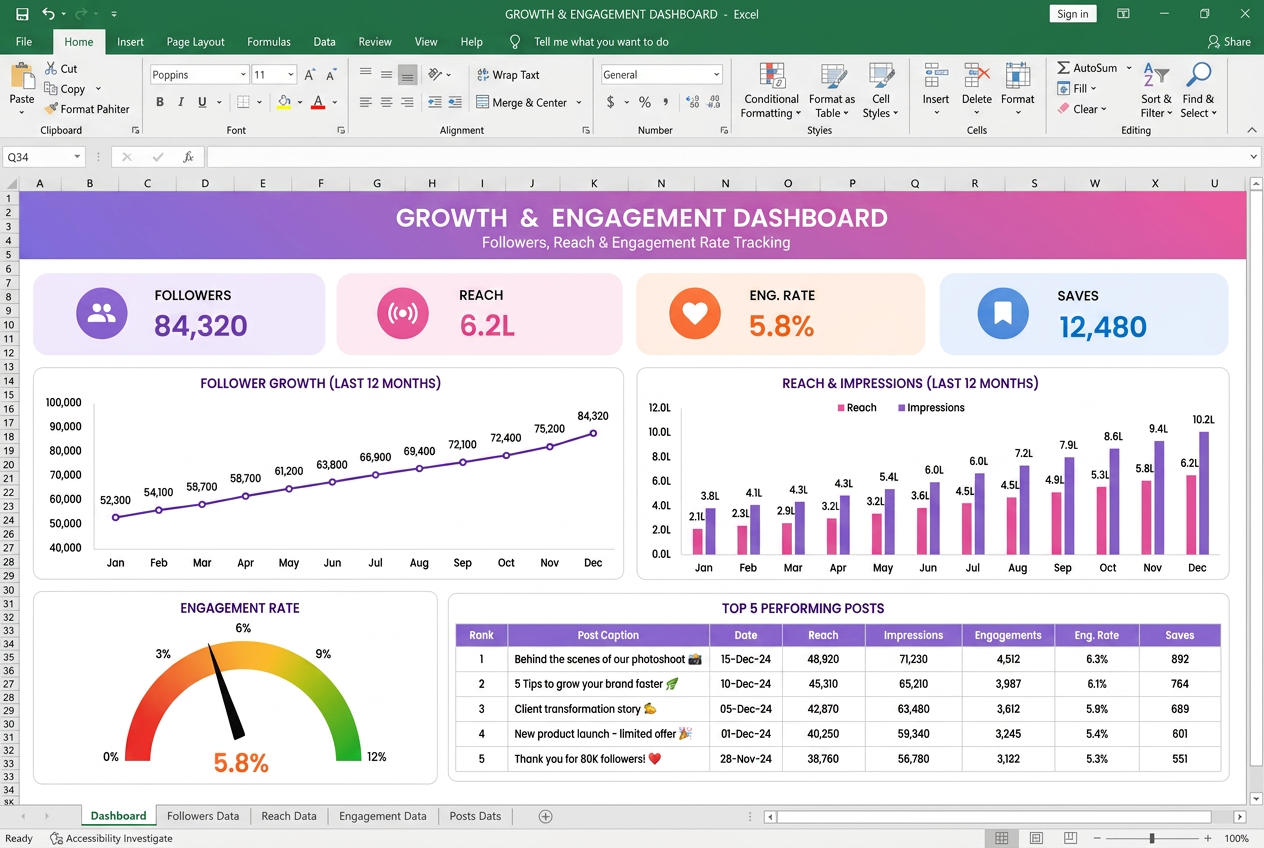Open Format as Table gallery
Screen dimensions: 1264x848
coord(832,90)
